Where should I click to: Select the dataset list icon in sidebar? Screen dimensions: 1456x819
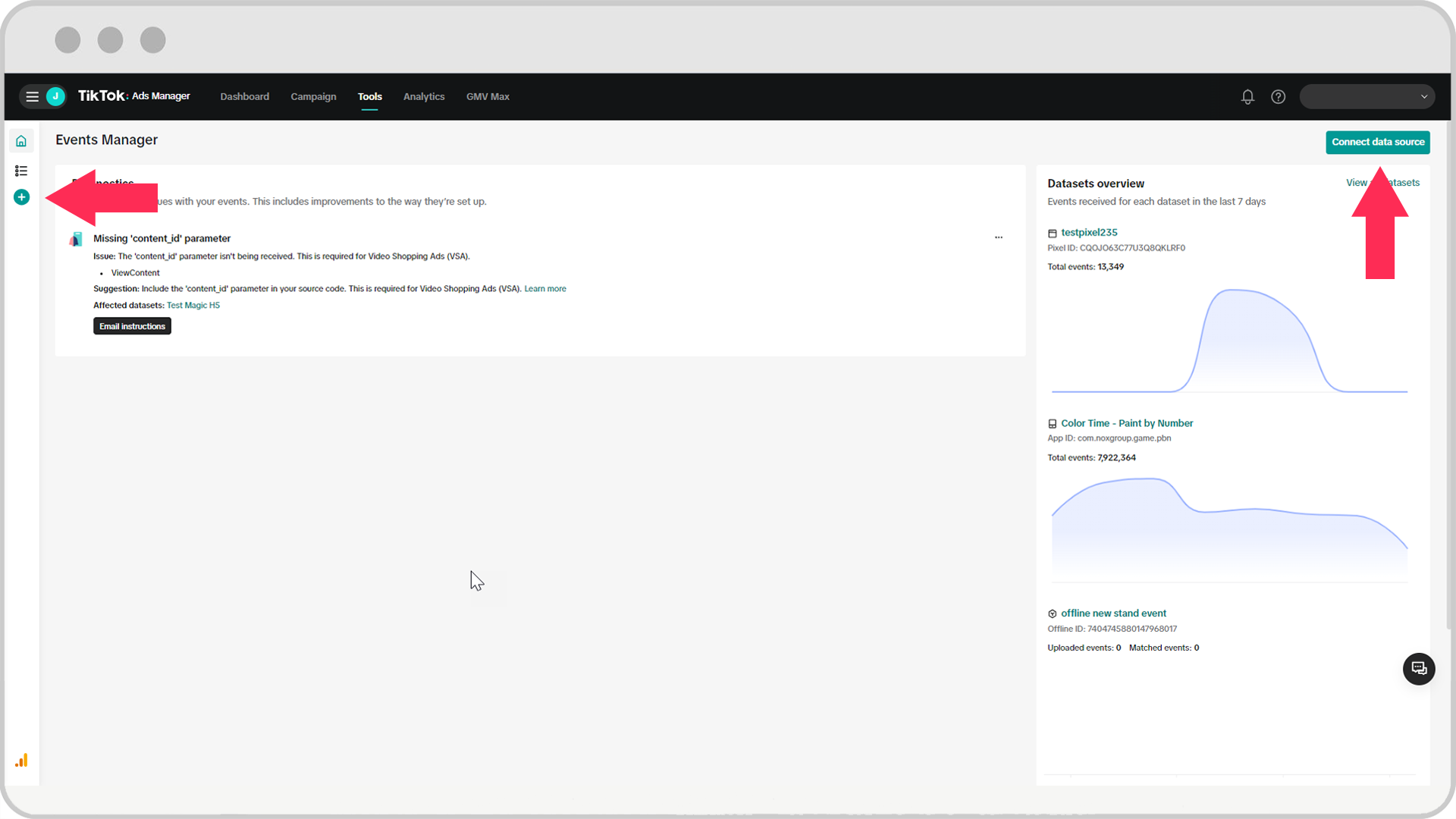(21, 171)
